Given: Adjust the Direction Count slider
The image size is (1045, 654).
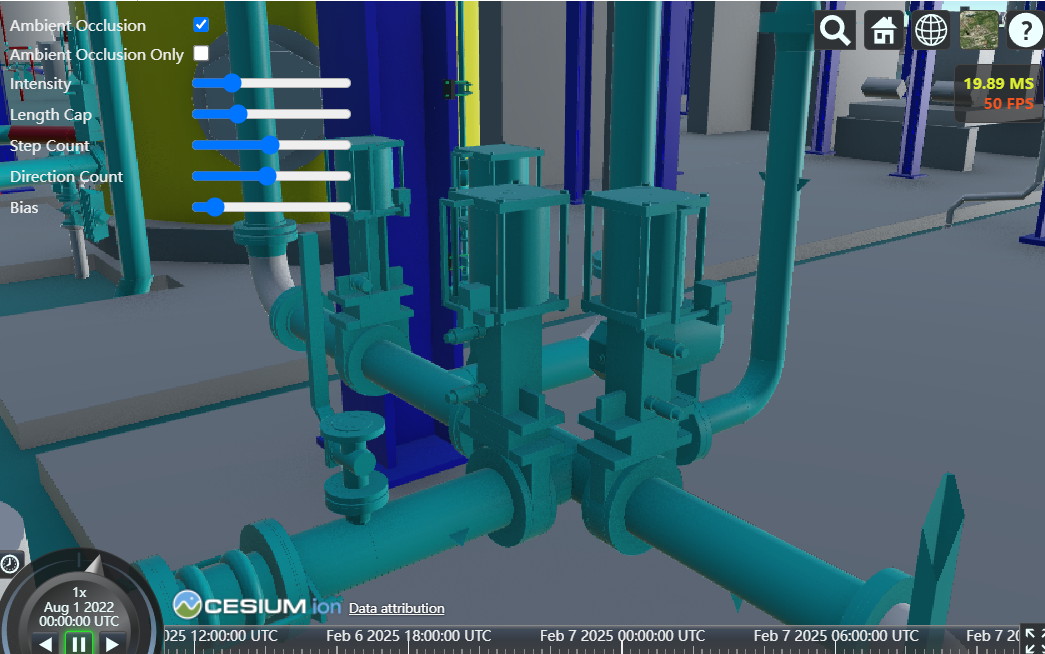Looking at the screenshot, I should (271, 176).
